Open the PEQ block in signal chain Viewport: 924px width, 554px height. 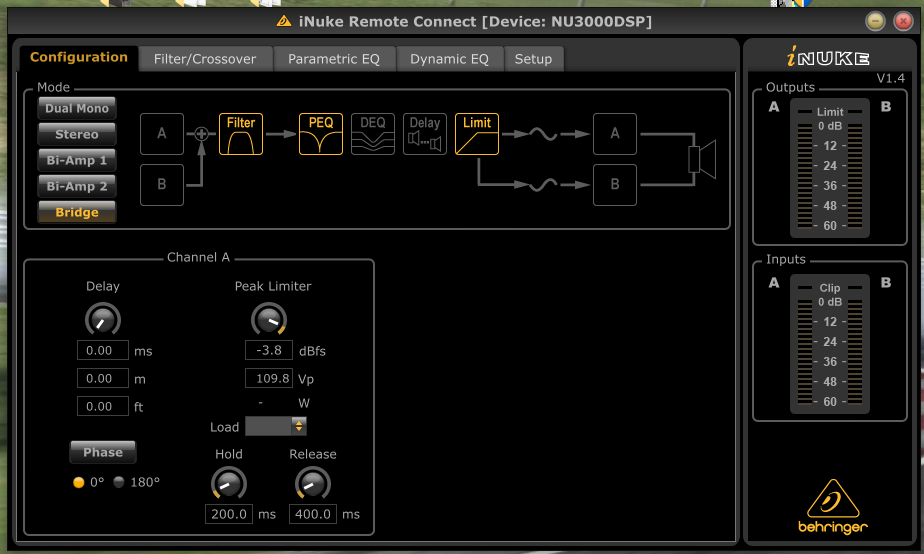[321, 134]
